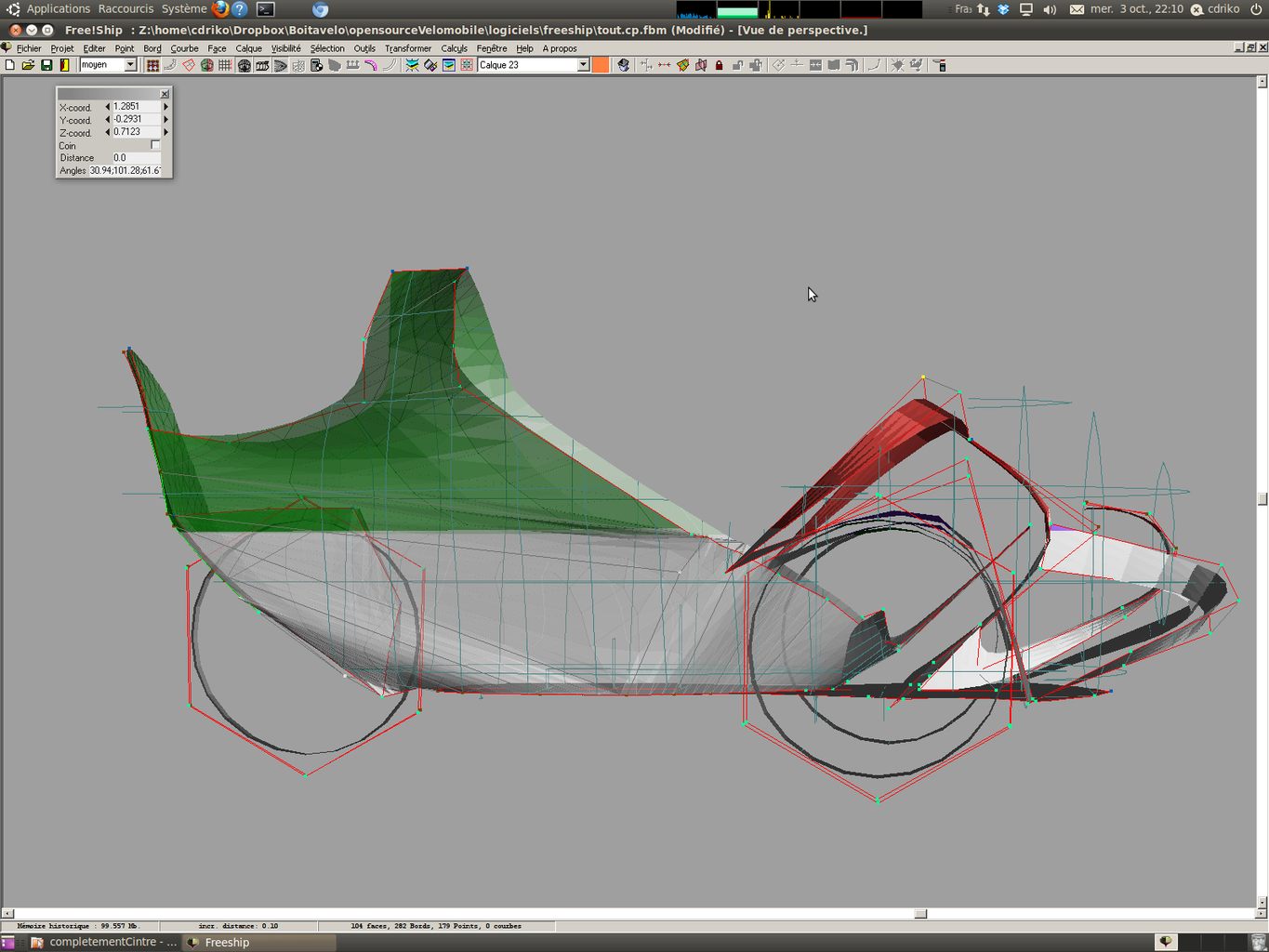Save the model with the floppy disk icon

(x=46, y=65)
